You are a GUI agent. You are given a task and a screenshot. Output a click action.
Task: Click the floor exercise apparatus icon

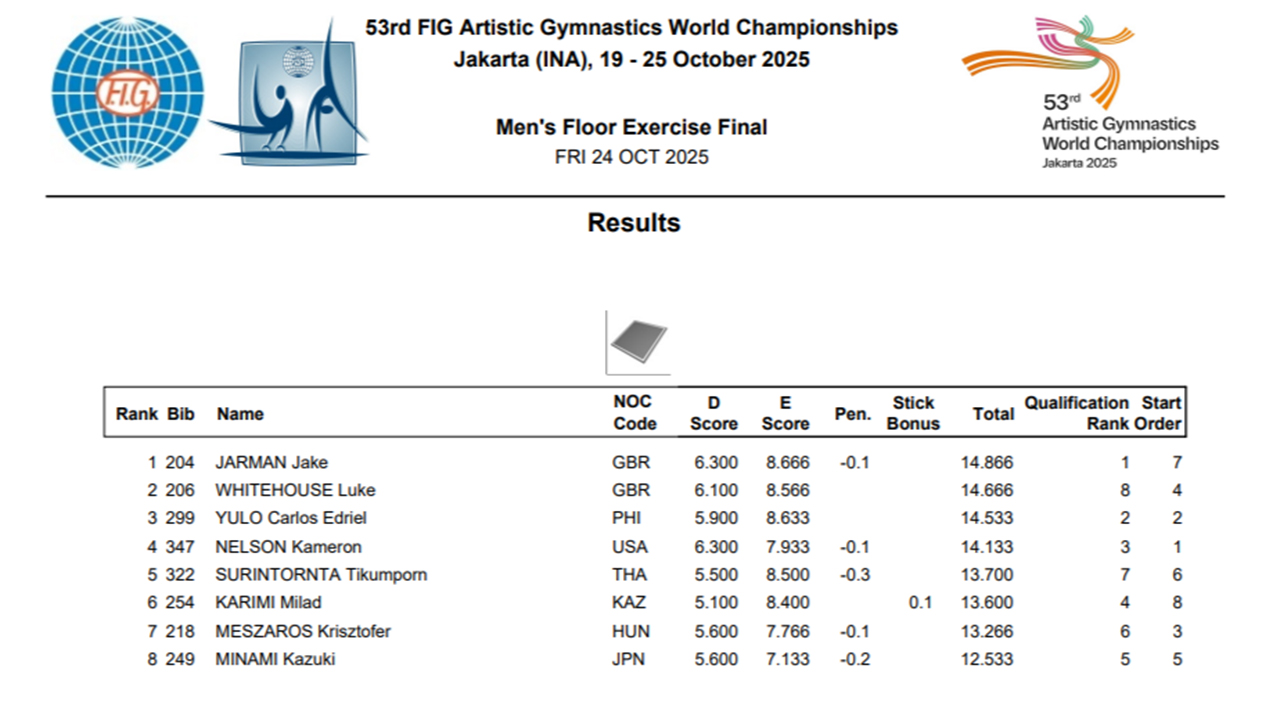(638, 341)
